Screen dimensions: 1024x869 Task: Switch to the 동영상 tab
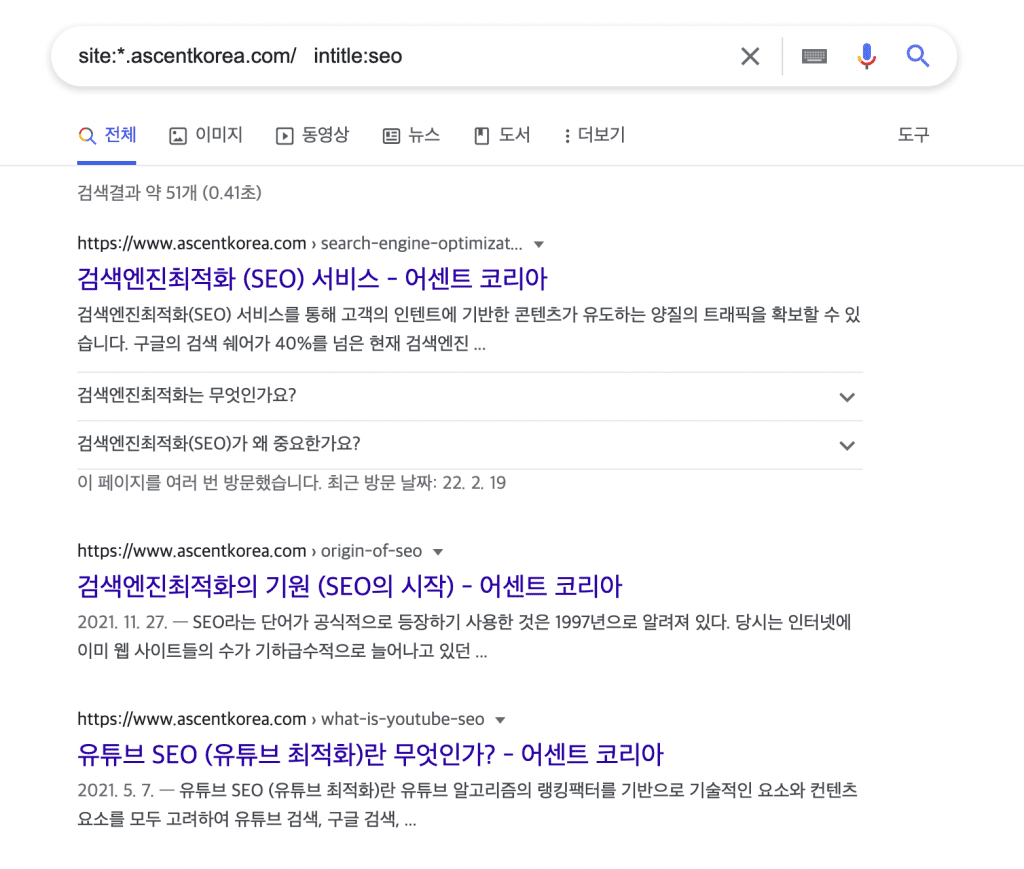(312, 135)
